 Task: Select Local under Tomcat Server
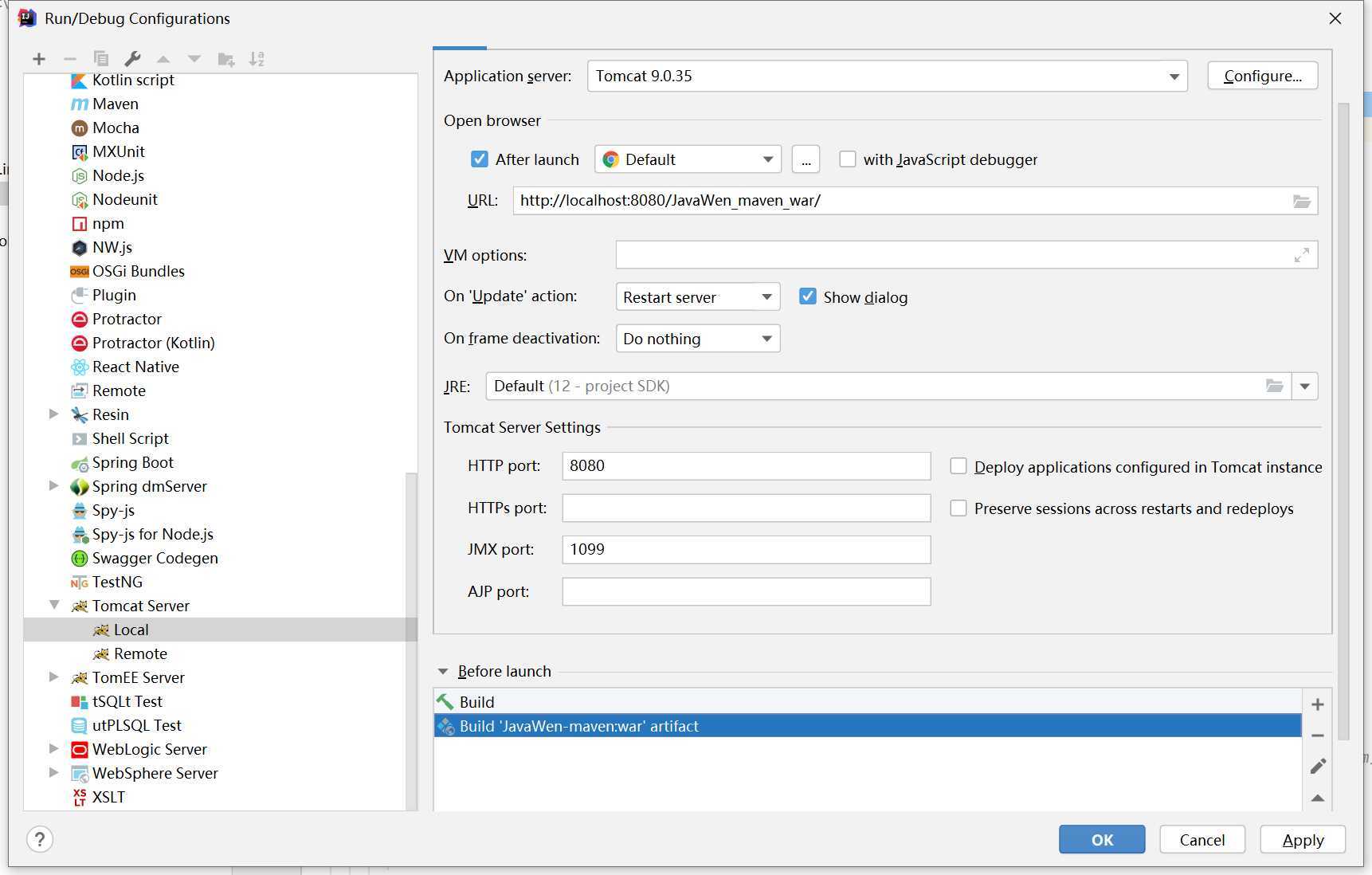[131, 630]
